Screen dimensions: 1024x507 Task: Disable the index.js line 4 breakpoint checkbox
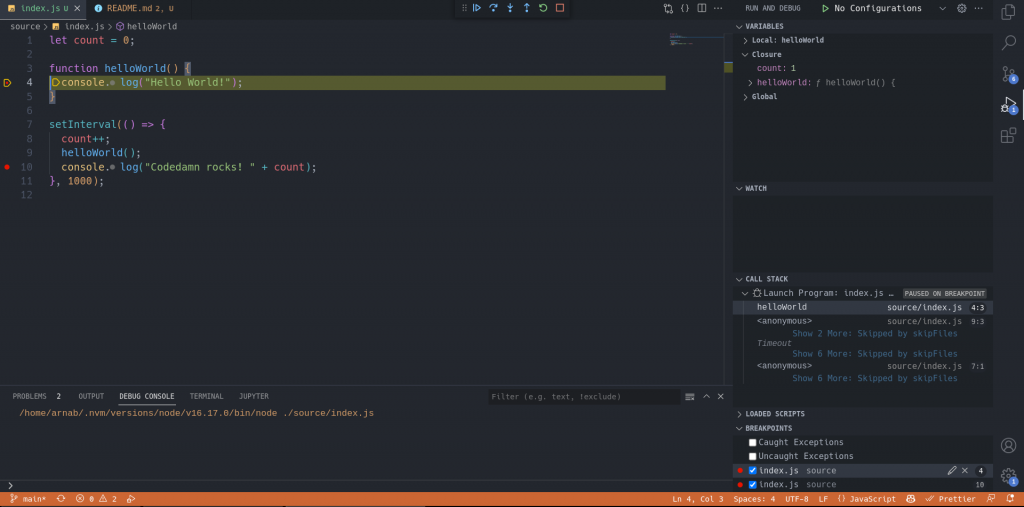[752, 470]
